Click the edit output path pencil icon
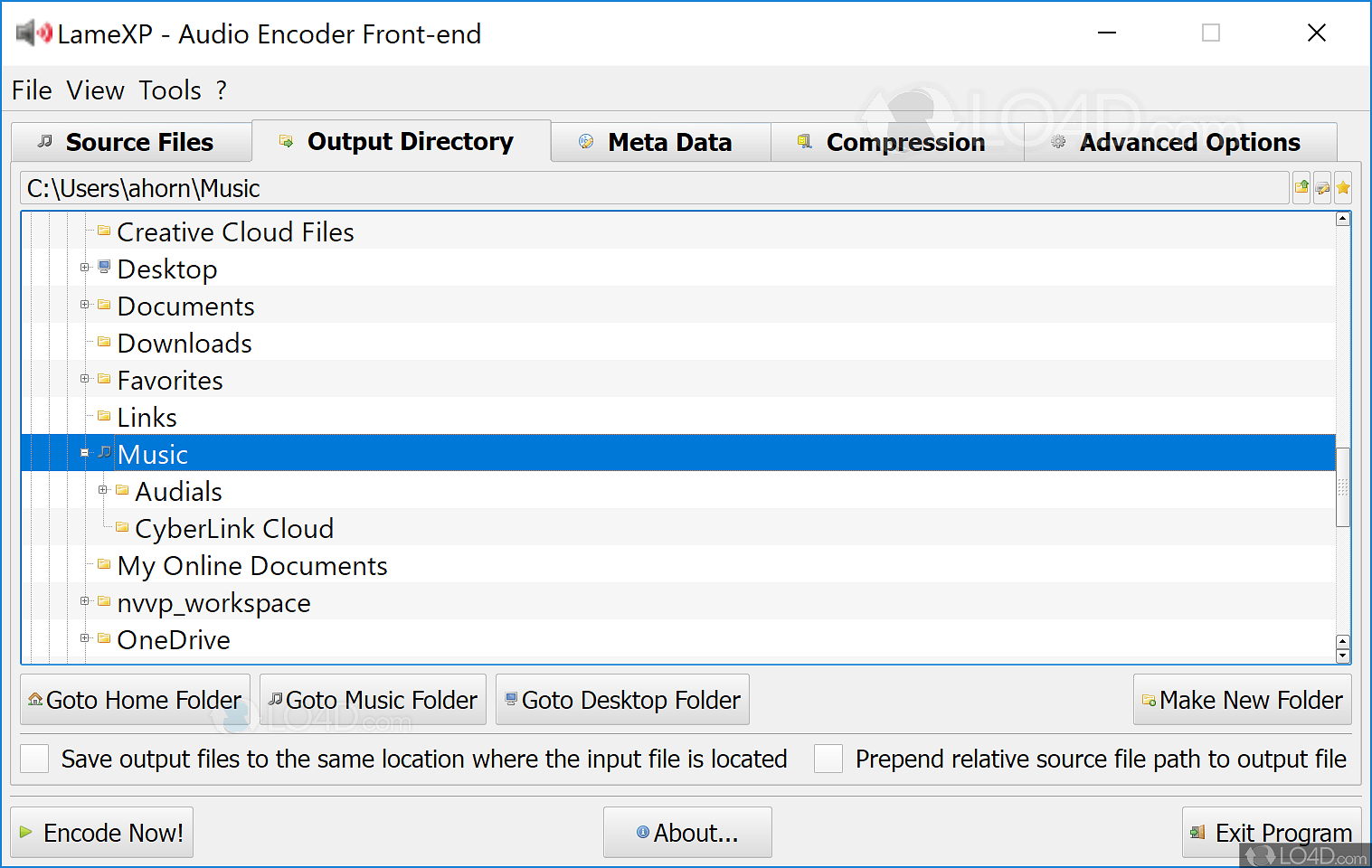The height and width of the screenshot is (868, 1372). click(x=1322, y=188)
